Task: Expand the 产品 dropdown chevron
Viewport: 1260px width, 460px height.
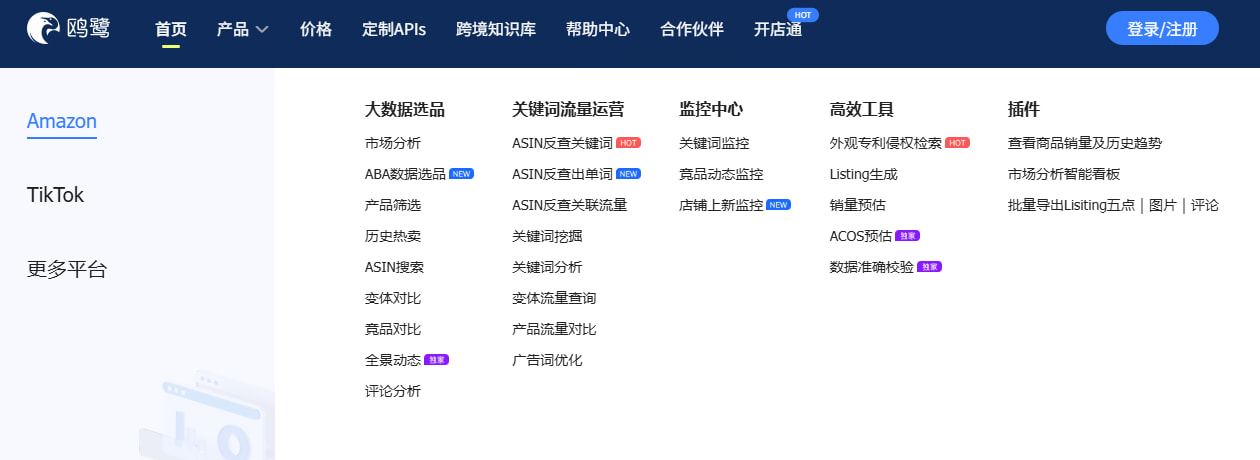Action: pyautogui.click(x=262, y=30)
